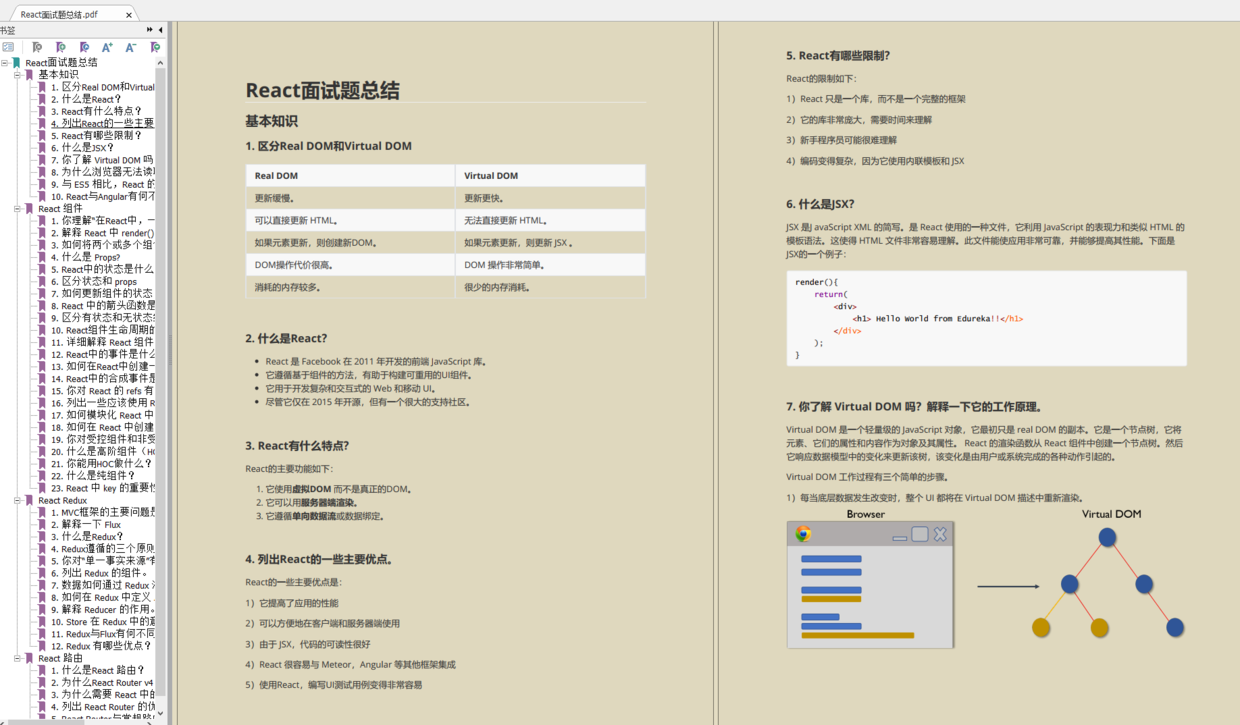Select bookmark 10. React与Angular有何不
The width and height of the screenshot is (1240, 725).
pos(103,196)
